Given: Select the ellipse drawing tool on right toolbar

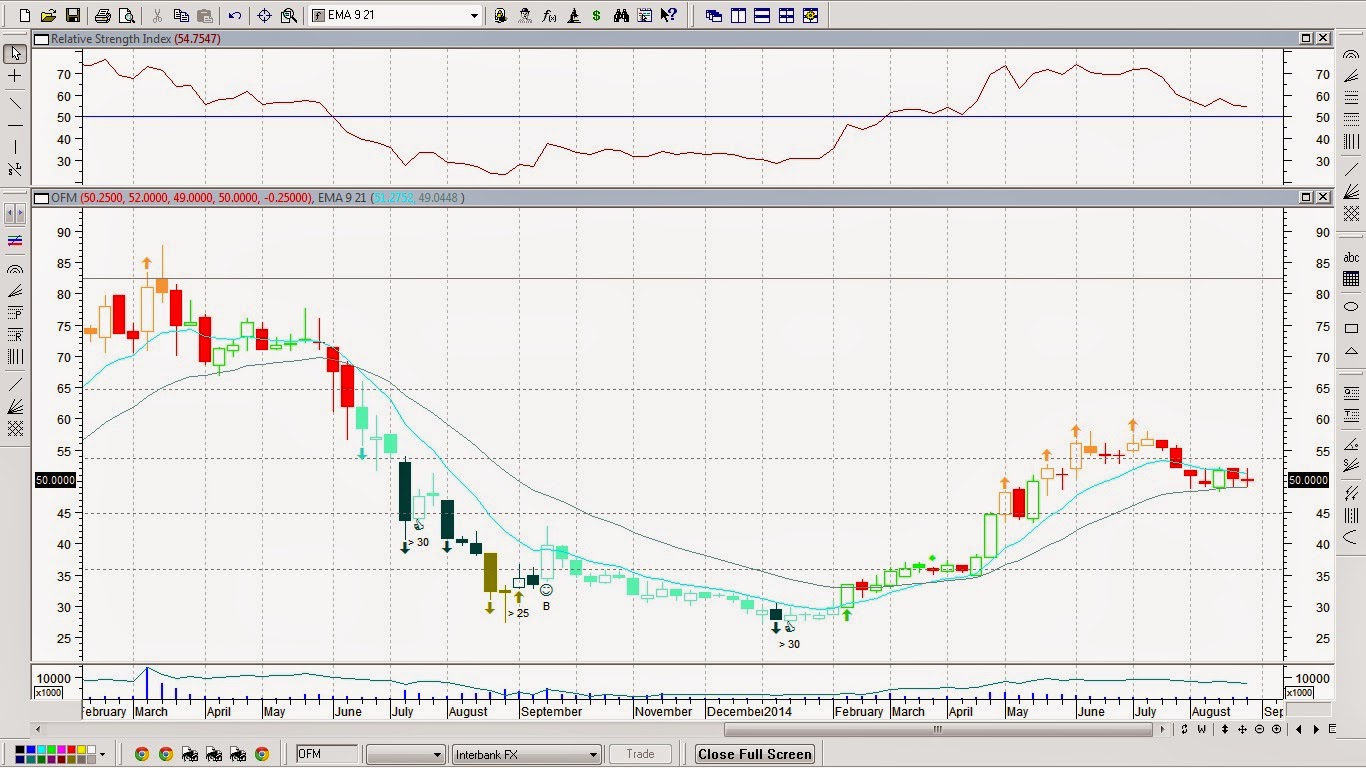Looking at the screenshot, I should point(1351,306).
